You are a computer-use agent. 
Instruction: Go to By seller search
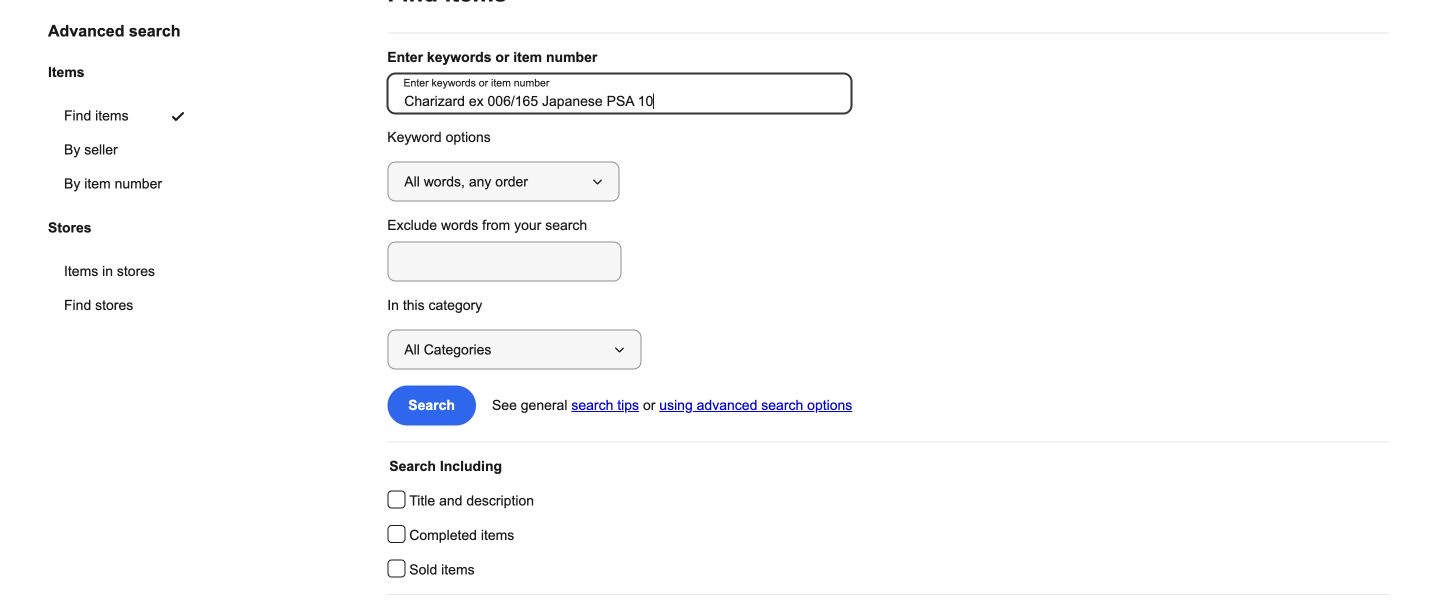click(91, 150)
